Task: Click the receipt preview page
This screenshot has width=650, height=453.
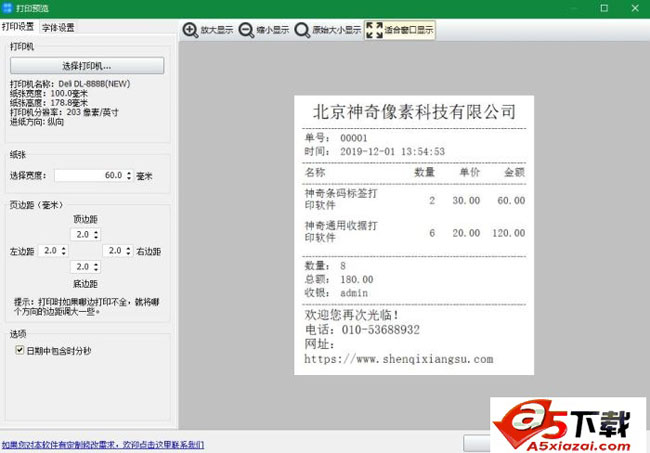Action: click(x=414, y=235)
